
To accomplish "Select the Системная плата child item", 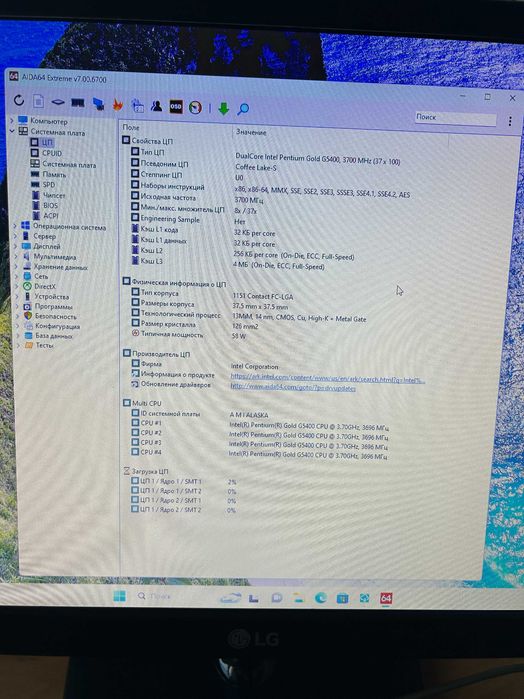I will point(63,164).
